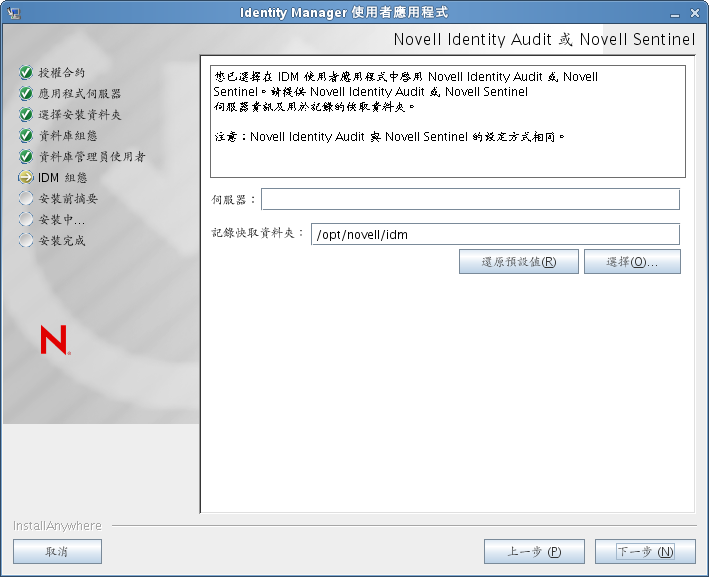Select the 資料庫組態 step label
Viewport: 709px width, 577px height.
point(68,136)
